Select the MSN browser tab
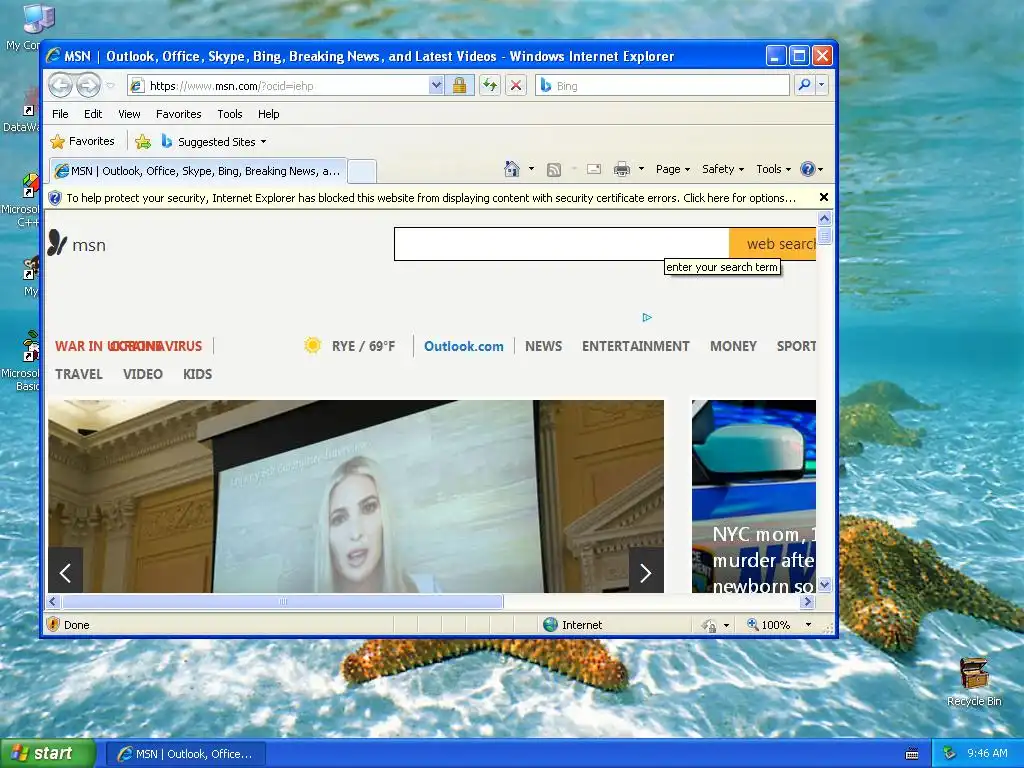Image resolution: width=1024 pixels, height=768 pixels. click(199, 171)
